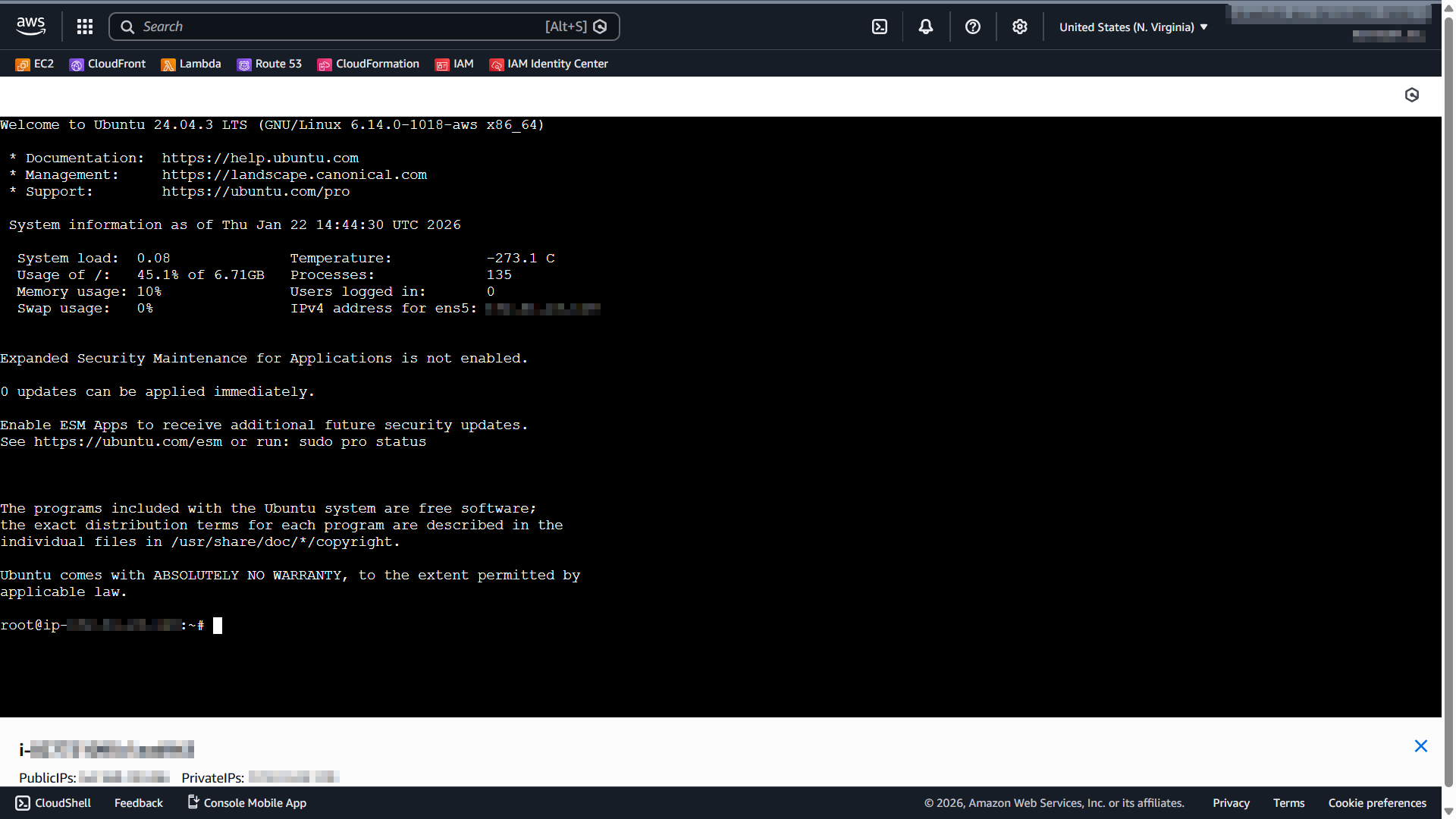The image size is (1456, 819).
Task: Open the help question mark menu
Action: (x=973, y=27)
